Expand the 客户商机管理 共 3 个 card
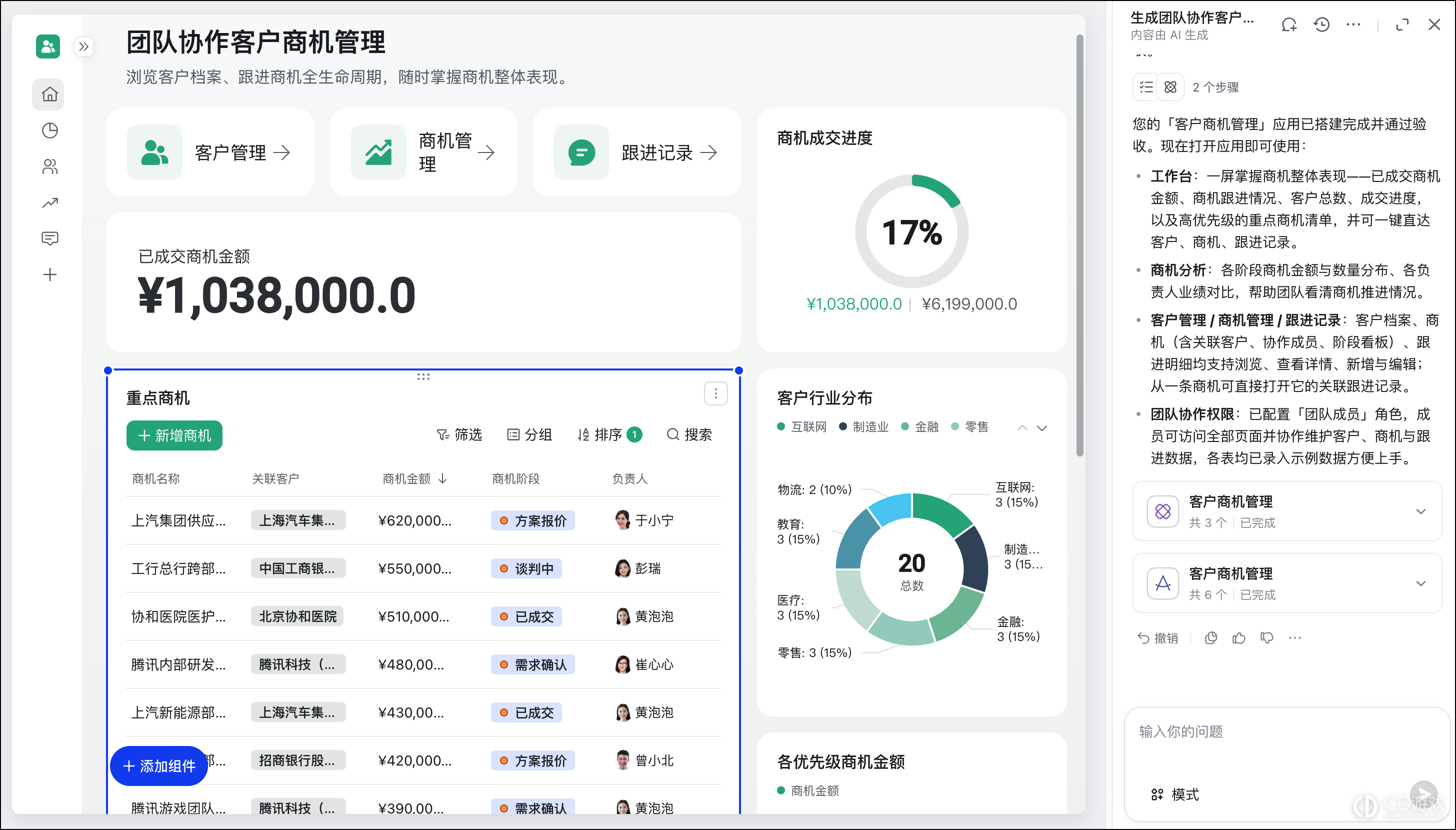Image resolution: width=1456 pixels, height=830 pixels. pyautogui.click(x=1287, y=511)
